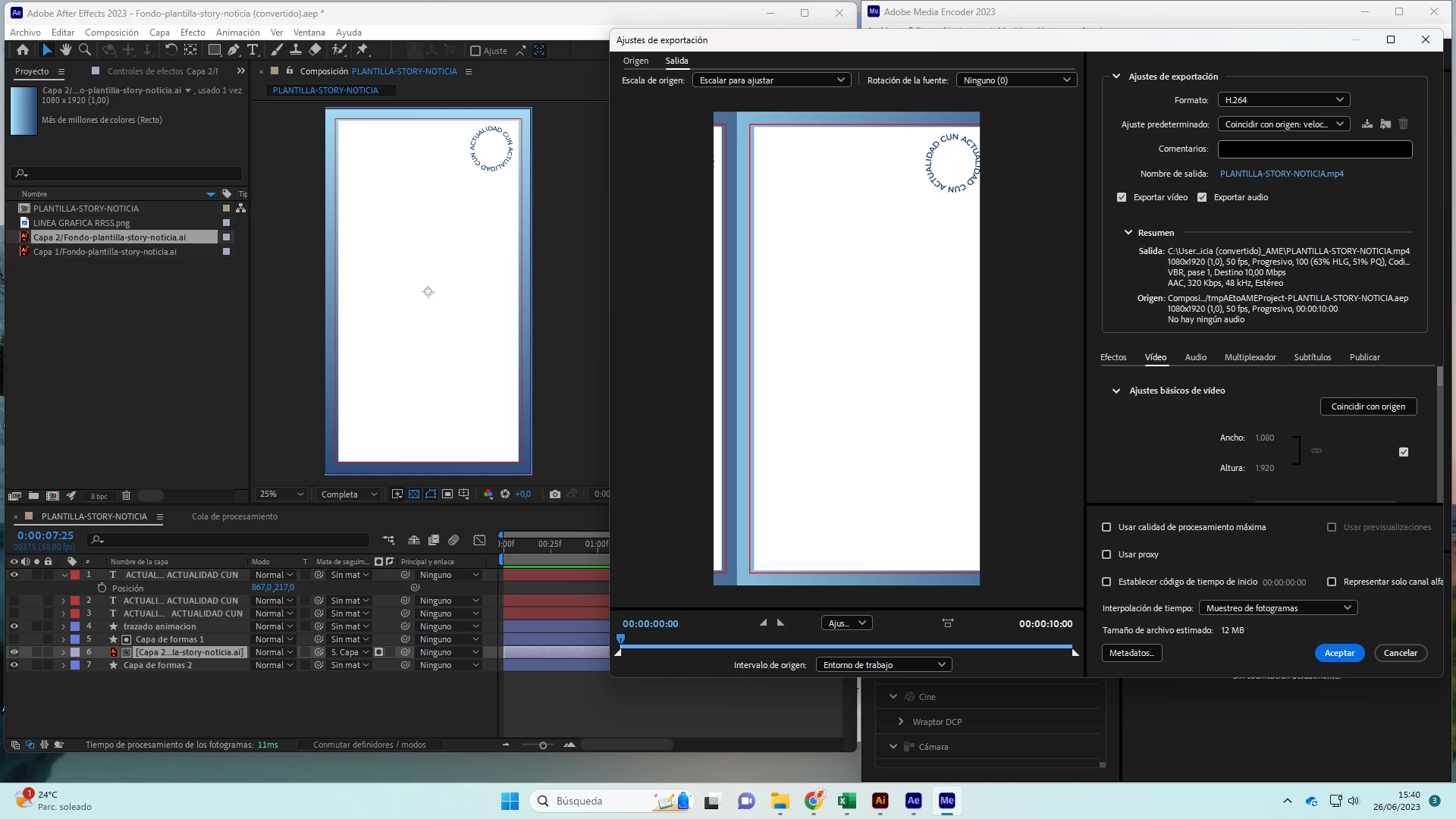The height and width of the screenshot is (819, 1456).
Task: Select the Zoom magnifier tool
Action: point(85,50)
